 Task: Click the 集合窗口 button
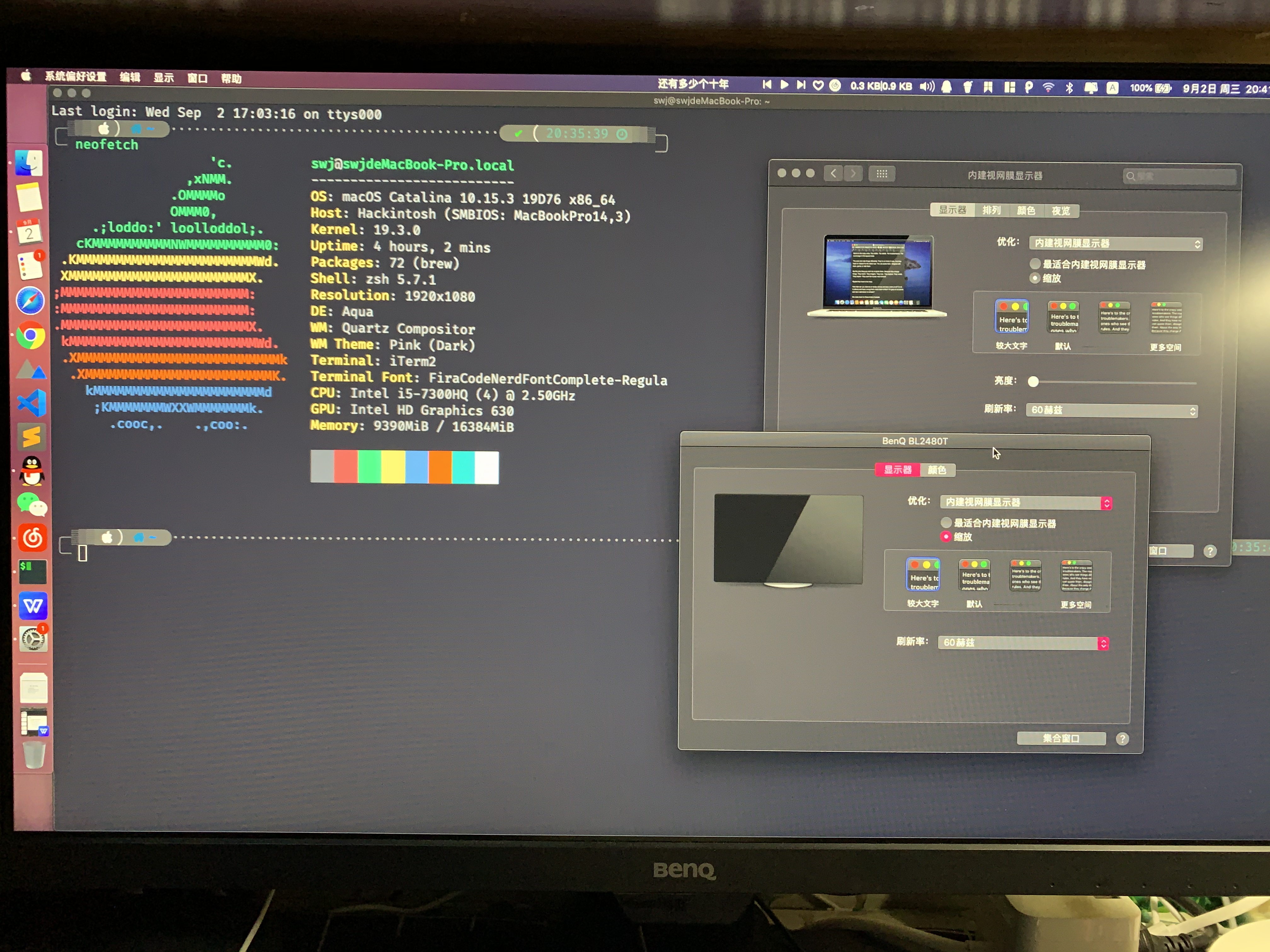1061,739
